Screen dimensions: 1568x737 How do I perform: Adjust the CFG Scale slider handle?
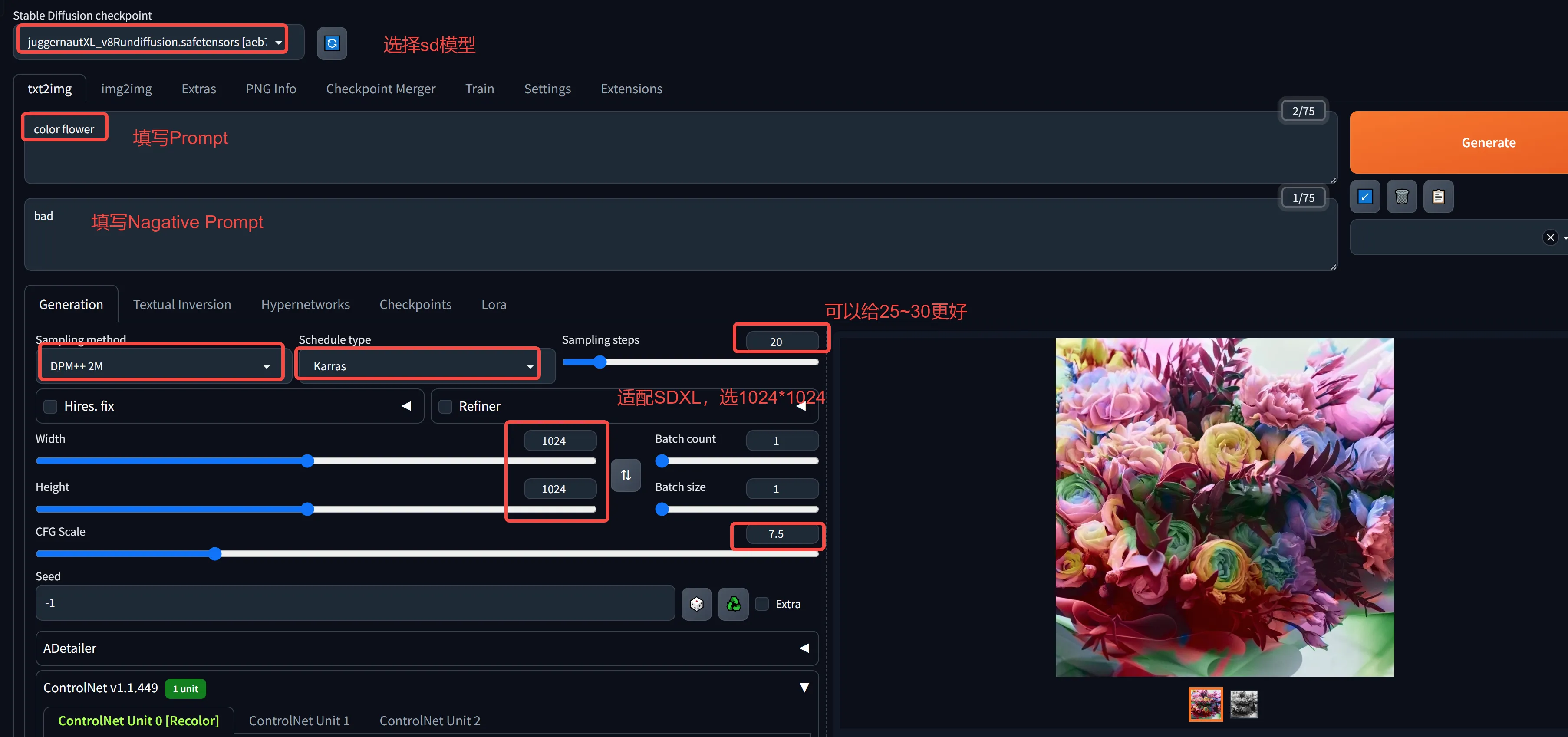(215, 554)
